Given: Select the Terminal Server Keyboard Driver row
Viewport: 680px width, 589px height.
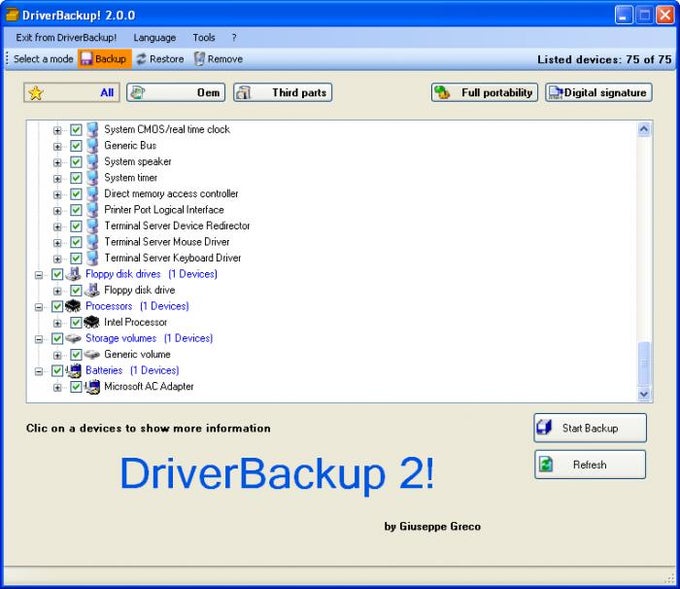Looking at the screenshot, I should tap(173, 258).
